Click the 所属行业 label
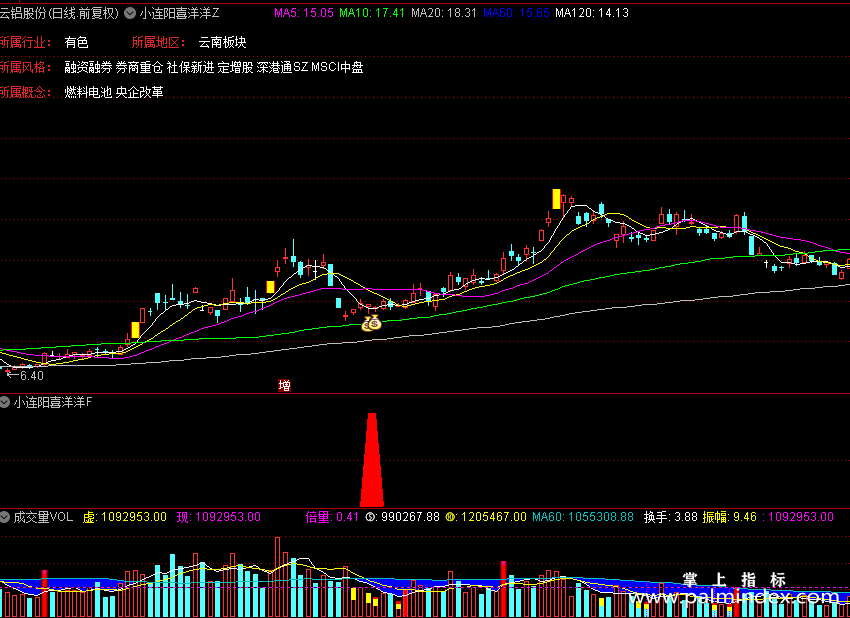This screenshot has height=618, width=850. 25,42
